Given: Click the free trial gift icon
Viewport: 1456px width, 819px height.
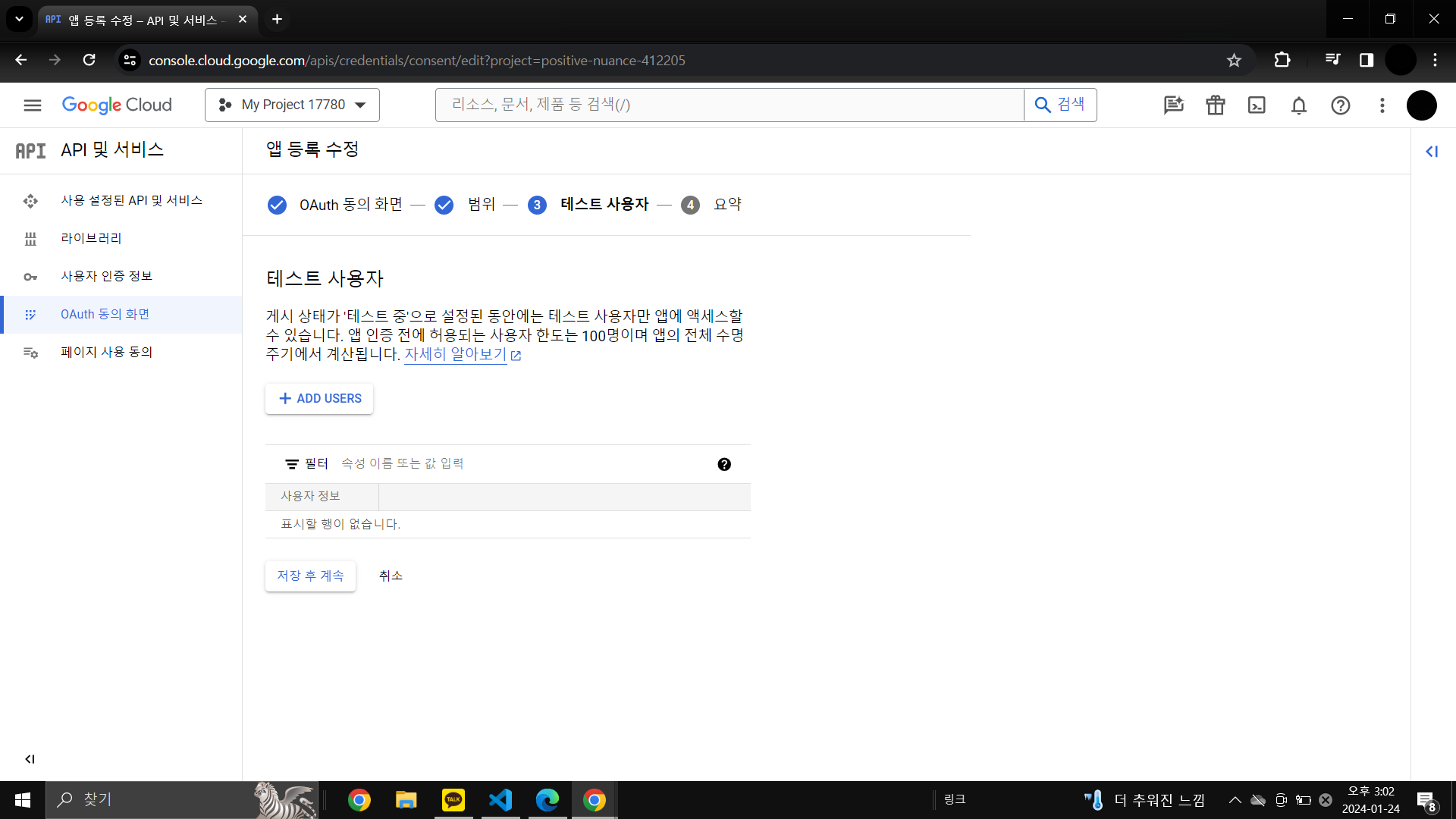Looking at the screenshot, I should pyautogui.click(x=1215, y=105).
